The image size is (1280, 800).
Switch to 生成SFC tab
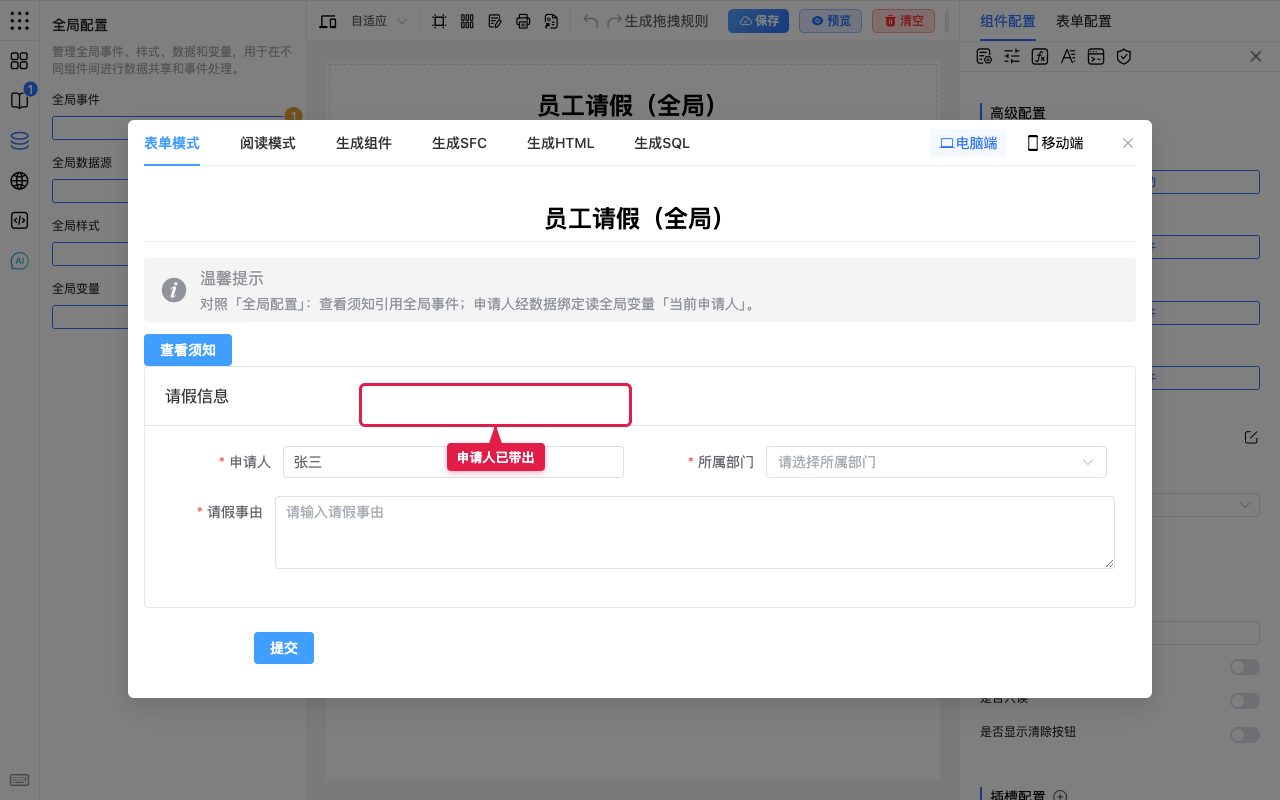pos(460,143)
